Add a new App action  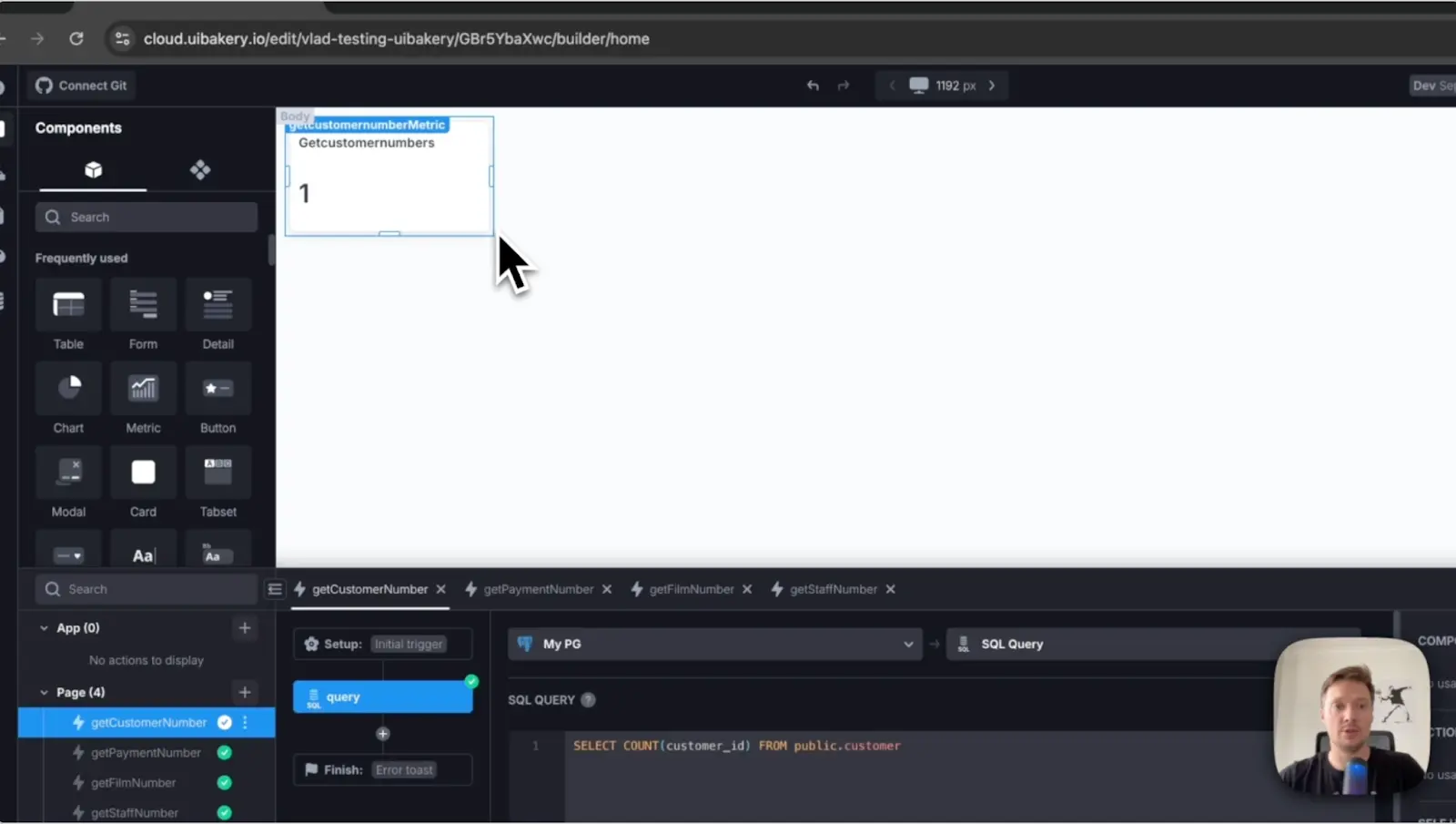(x=245, y=628)
